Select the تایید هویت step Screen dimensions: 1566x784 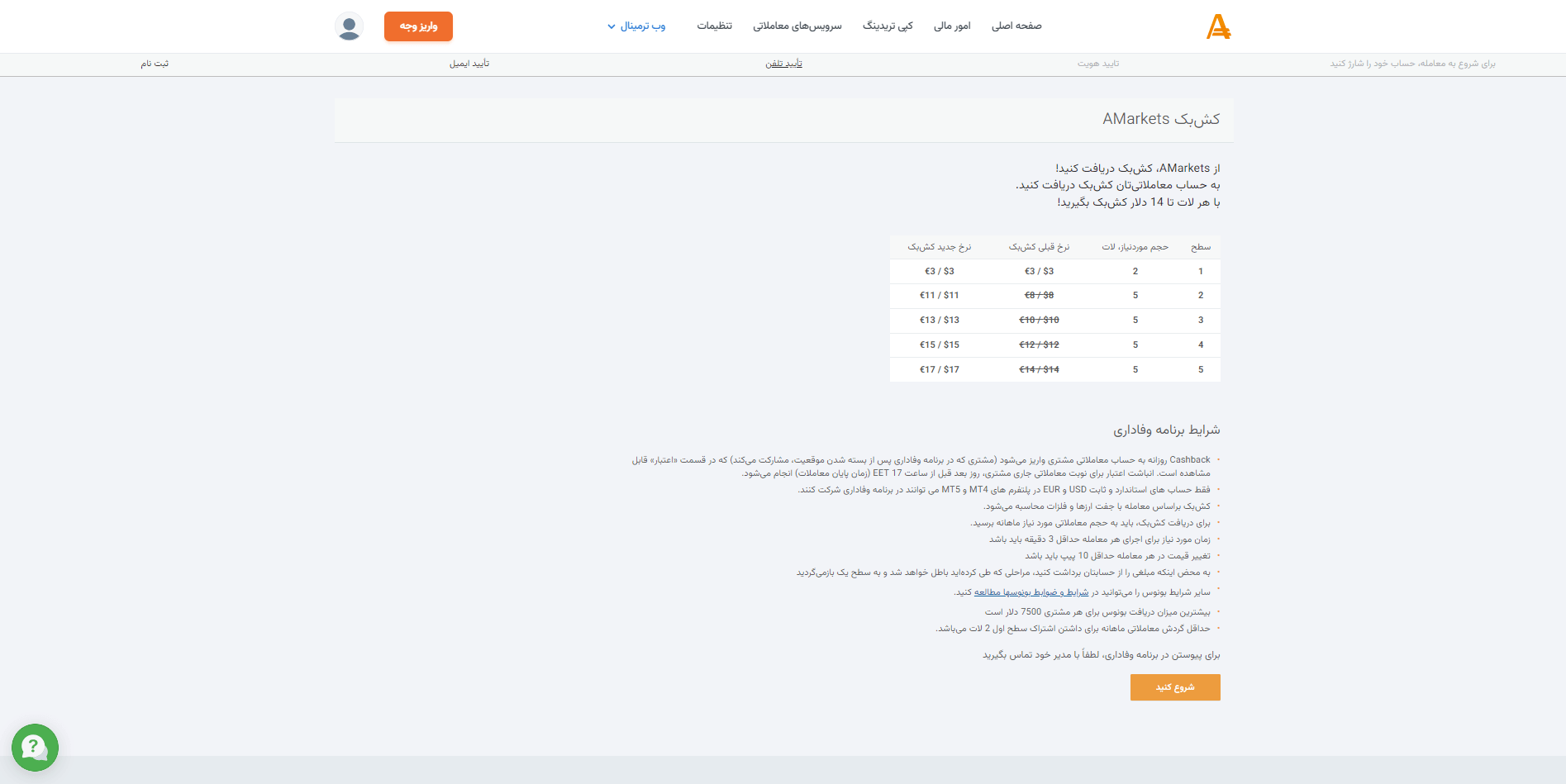1098,64
